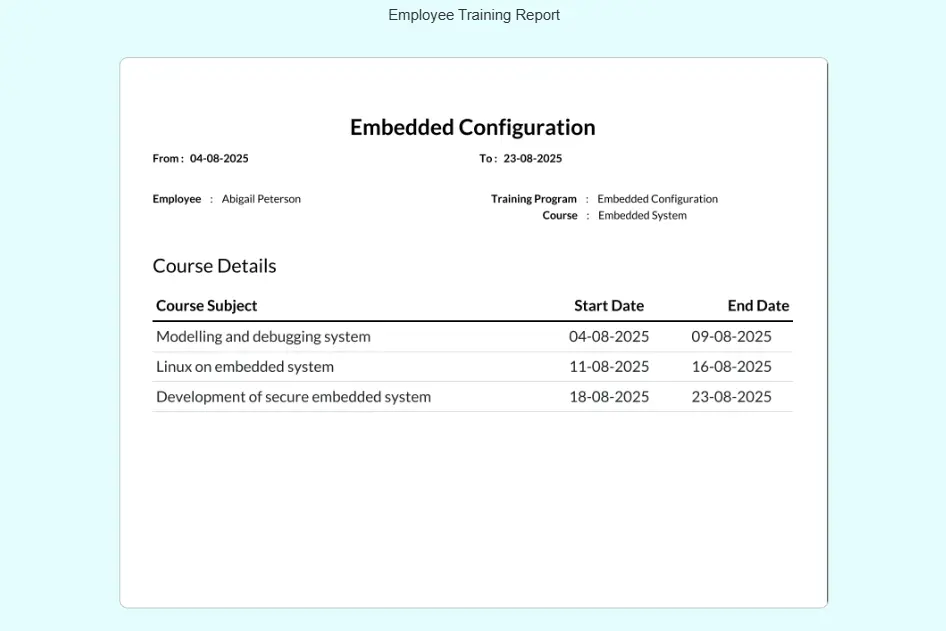Click the Course Subject column header
This screenshot has height=631, width=946.
[x=206, y=306]
